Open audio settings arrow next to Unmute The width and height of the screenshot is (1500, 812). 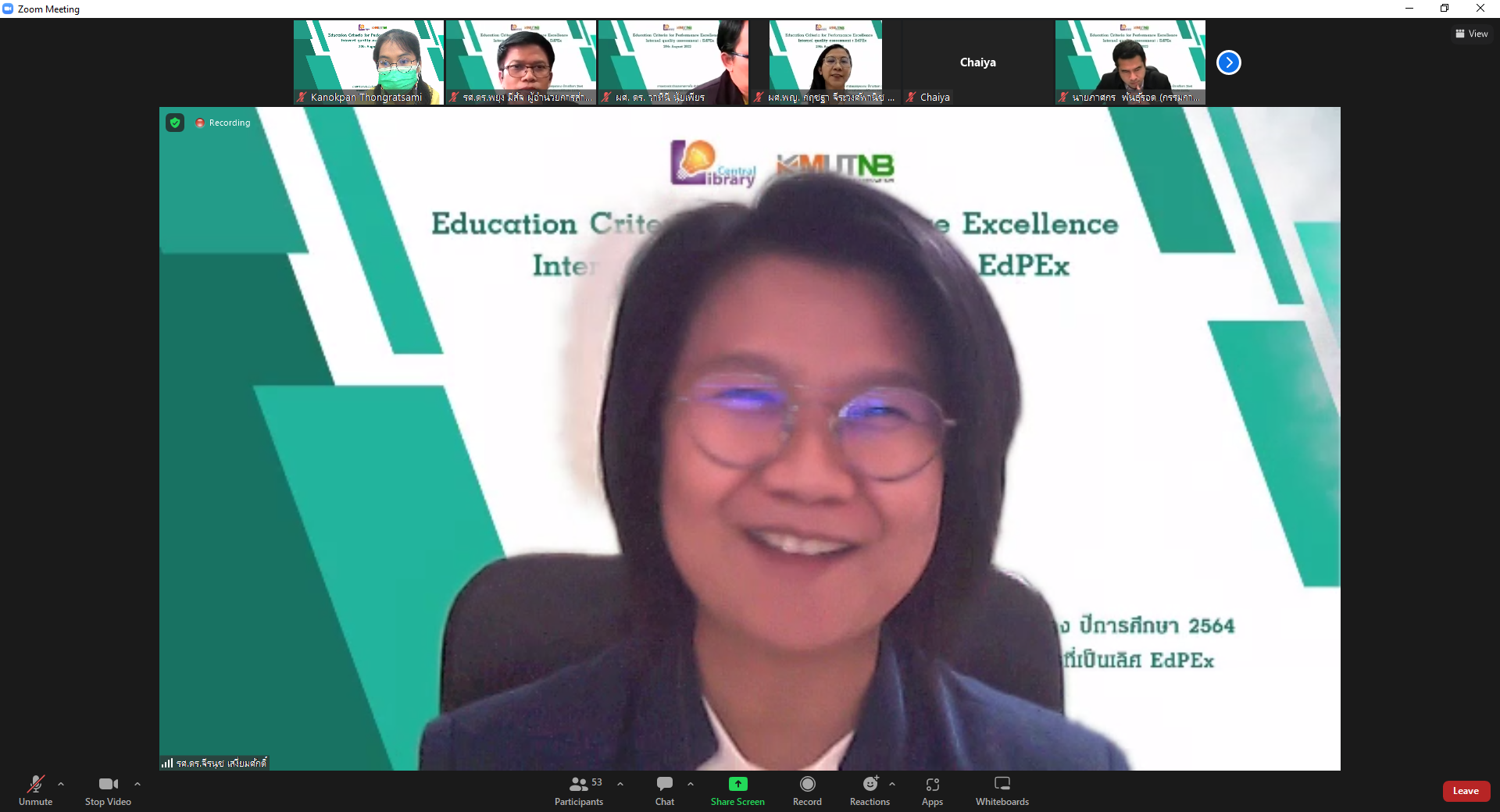click(x=61, y=784)
